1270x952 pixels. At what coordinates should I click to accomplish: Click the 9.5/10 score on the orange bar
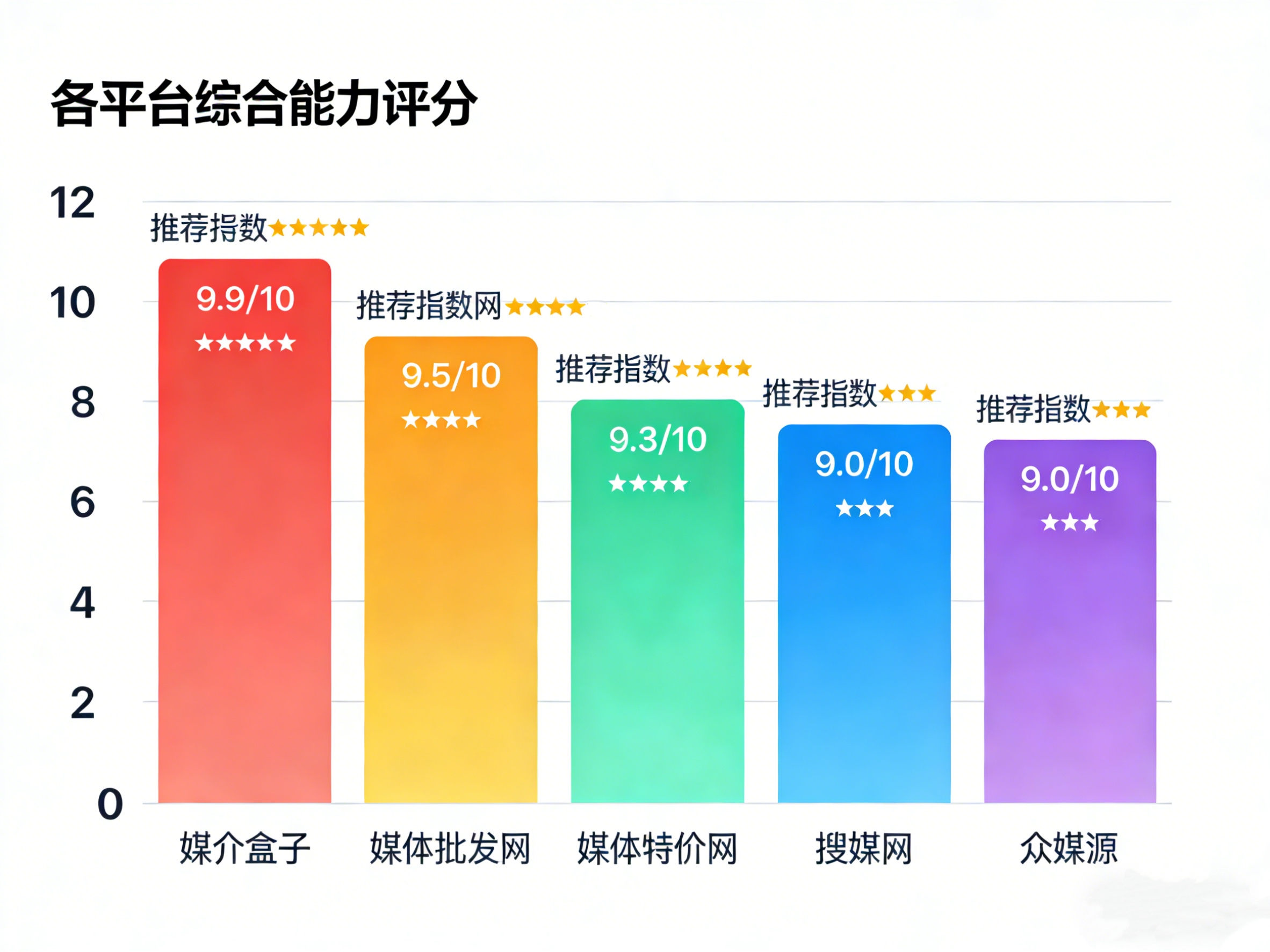click(x=451, y=376)
